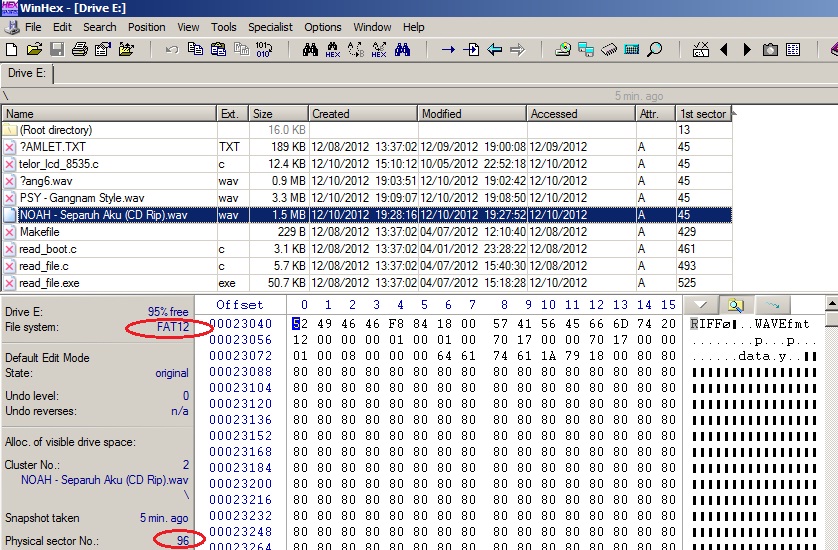Image resolution: width=838 pixels, height=550 pixels.
Task: Open the Position menu
Action: pyautogui.click(x=147, y=27)
